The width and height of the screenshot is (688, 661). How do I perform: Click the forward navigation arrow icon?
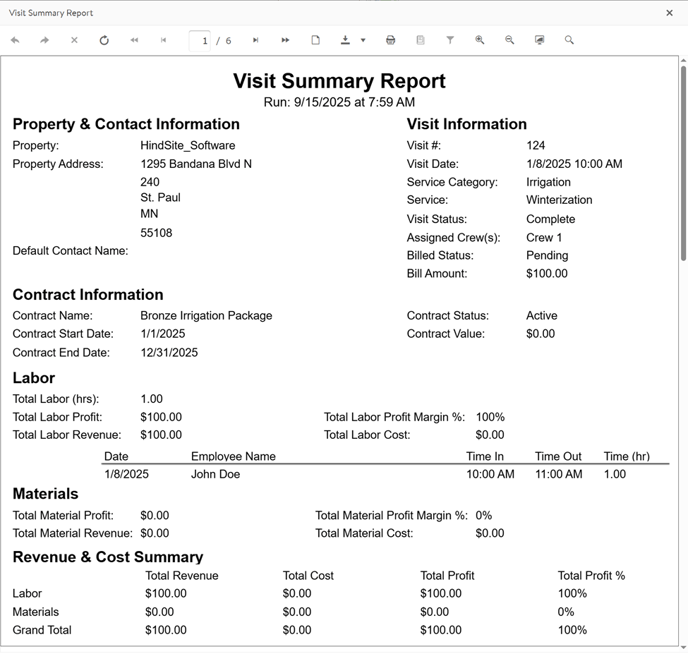pos(44,41)
